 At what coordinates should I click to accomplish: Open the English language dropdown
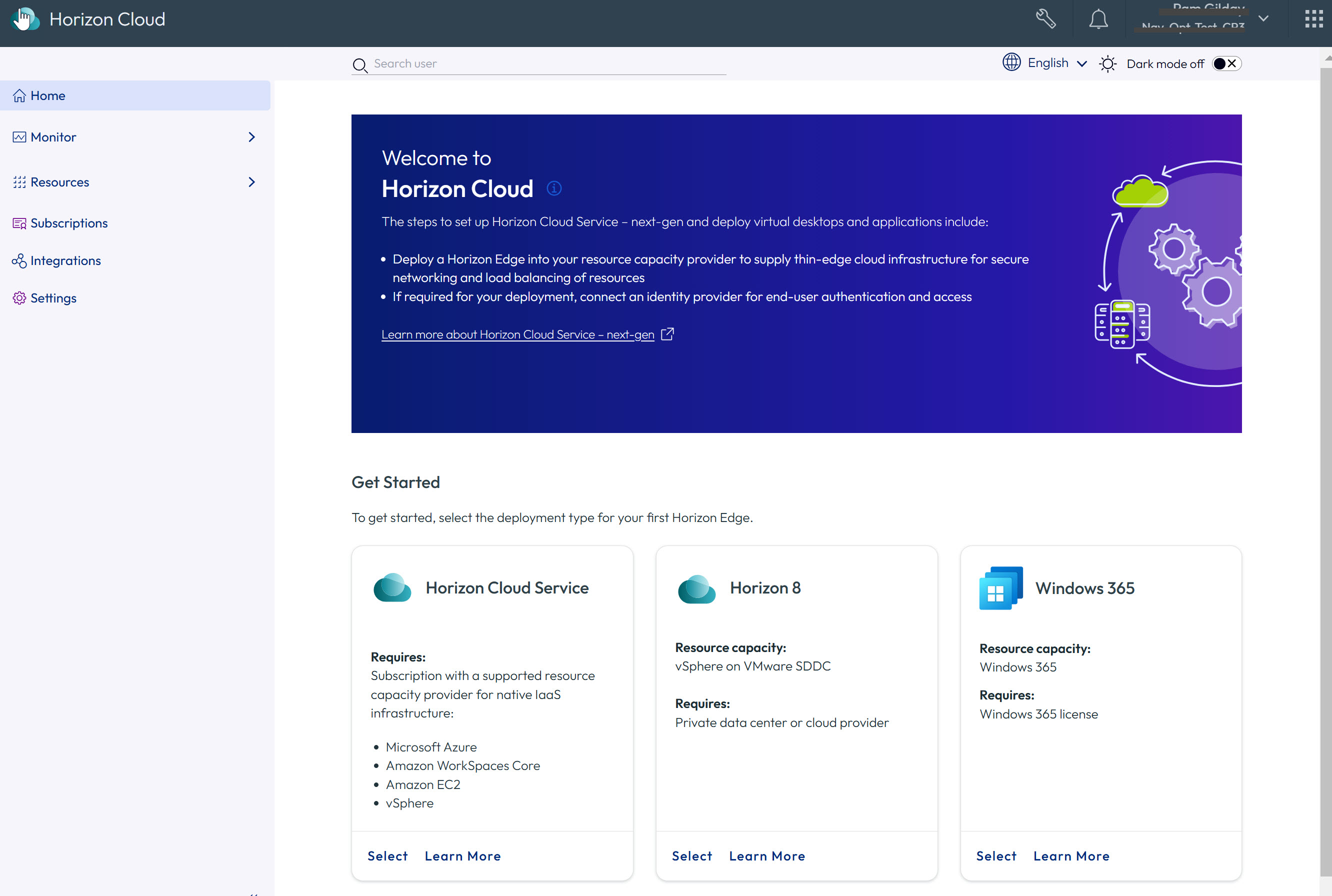(1057, 63)
